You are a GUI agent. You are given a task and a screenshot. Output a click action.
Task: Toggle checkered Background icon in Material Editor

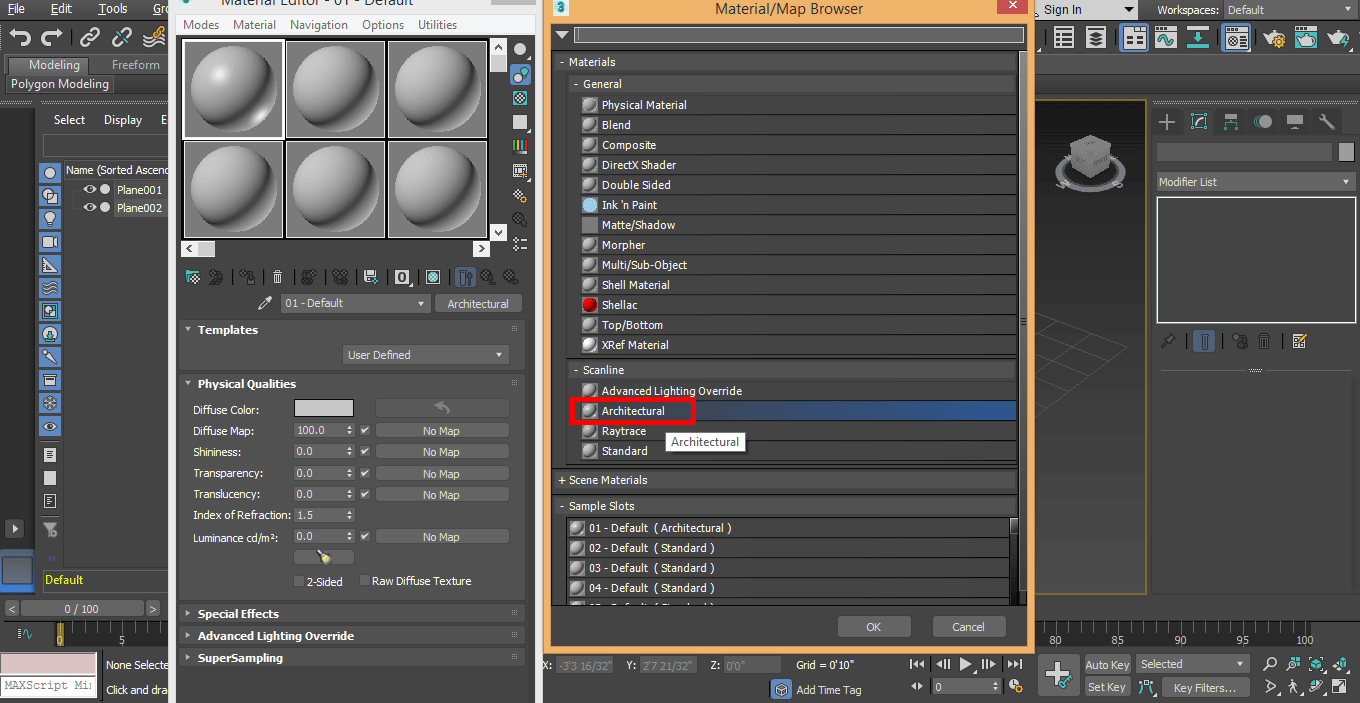[520, 98]
